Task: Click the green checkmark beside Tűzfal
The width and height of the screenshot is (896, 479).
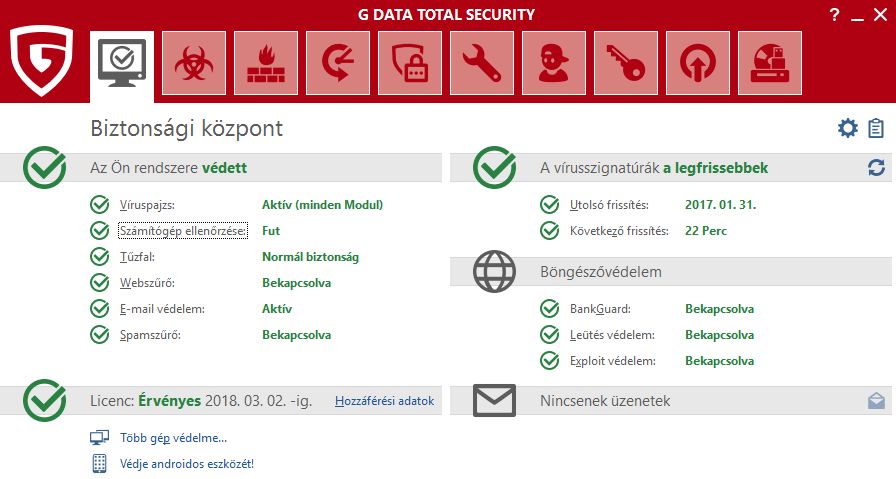Action: click(x=99, y=257)
